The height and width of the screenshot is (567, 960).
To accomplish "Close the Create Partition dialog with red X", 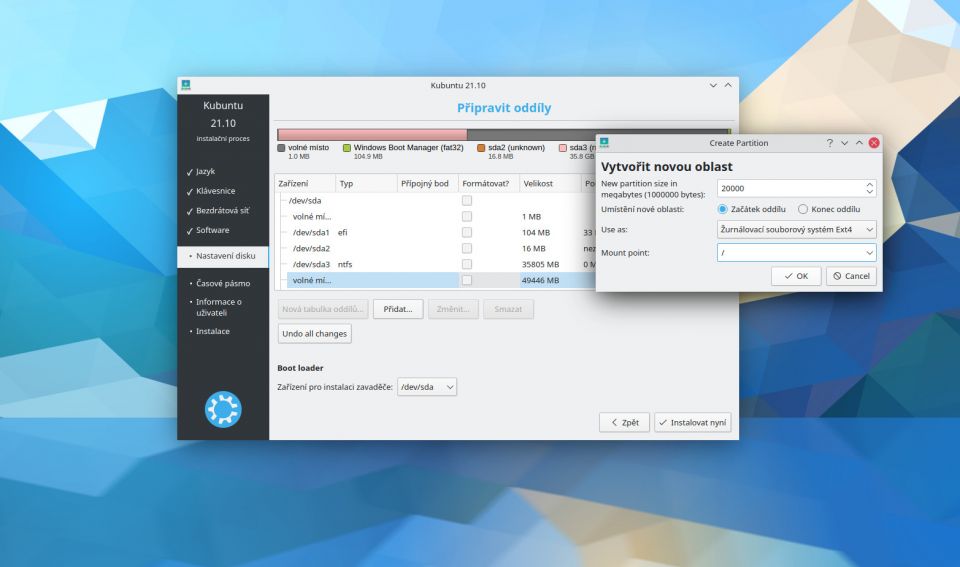I will [x=874, y=143].
